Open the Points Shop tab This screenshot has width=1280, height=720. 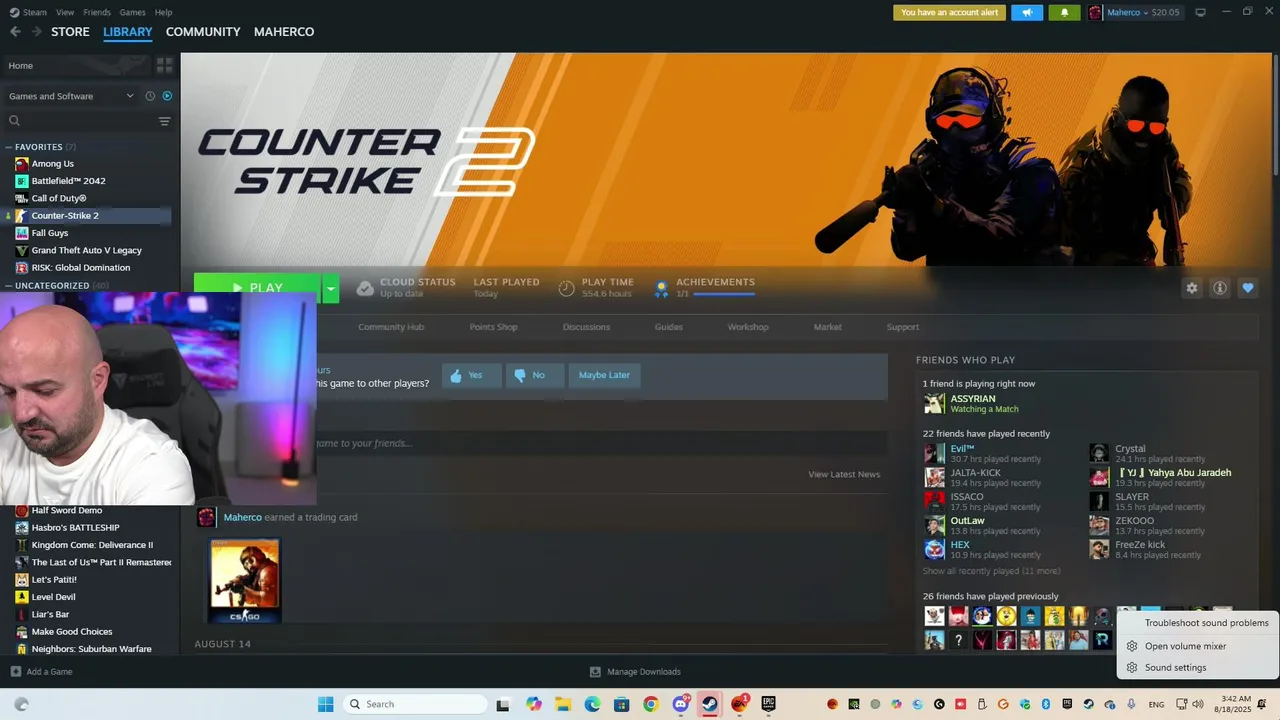pyautogui.click(x=493, y=327)
